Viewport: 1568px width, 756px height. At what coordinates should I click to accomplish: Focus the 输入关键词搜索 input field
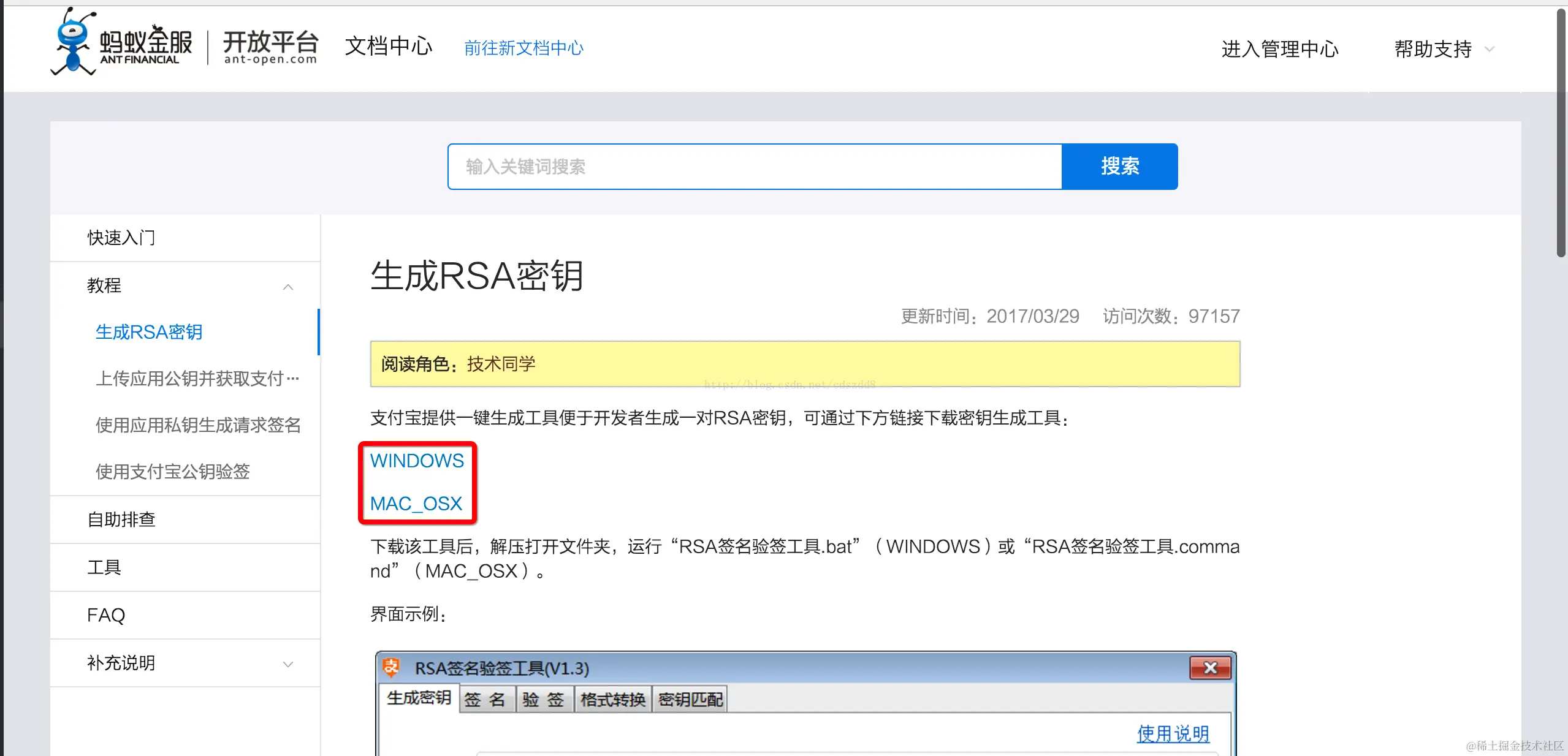coord(754,167)
